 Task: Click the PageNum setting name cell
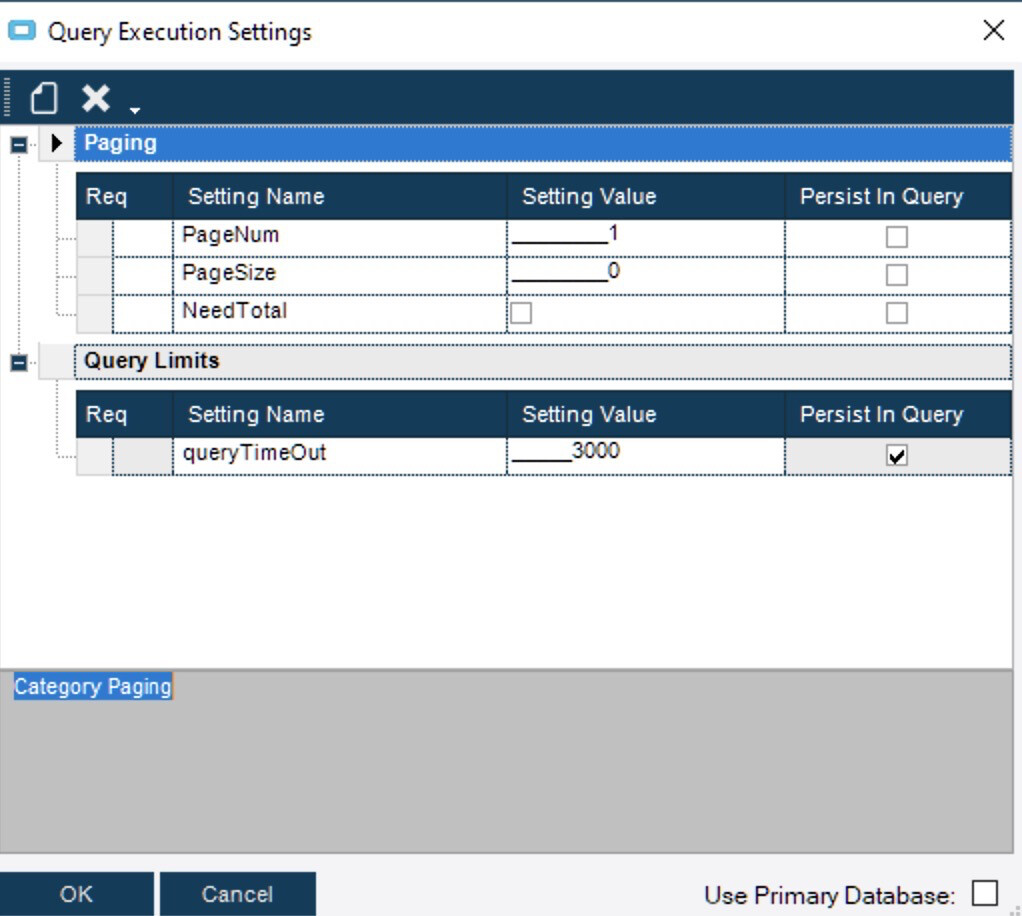340,237
